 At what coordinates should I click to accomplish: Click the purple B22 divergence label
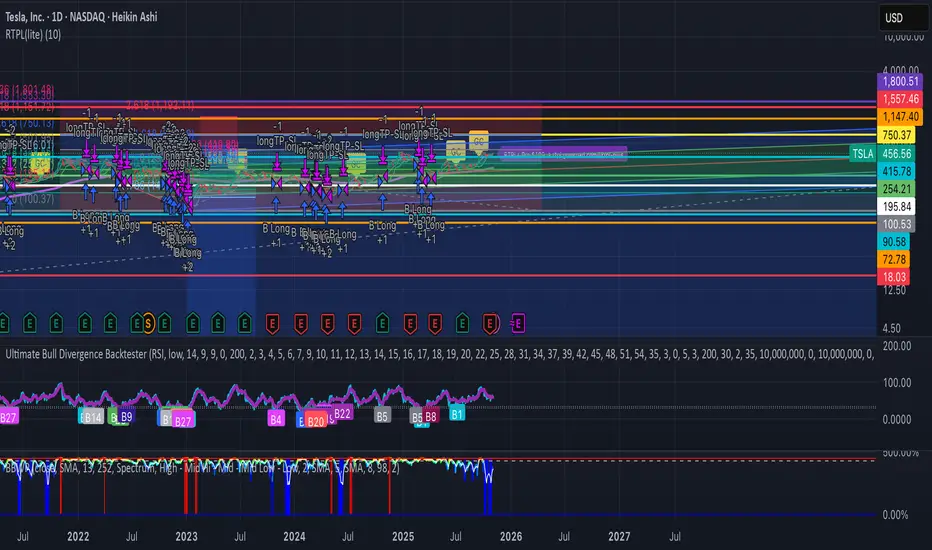342,413
